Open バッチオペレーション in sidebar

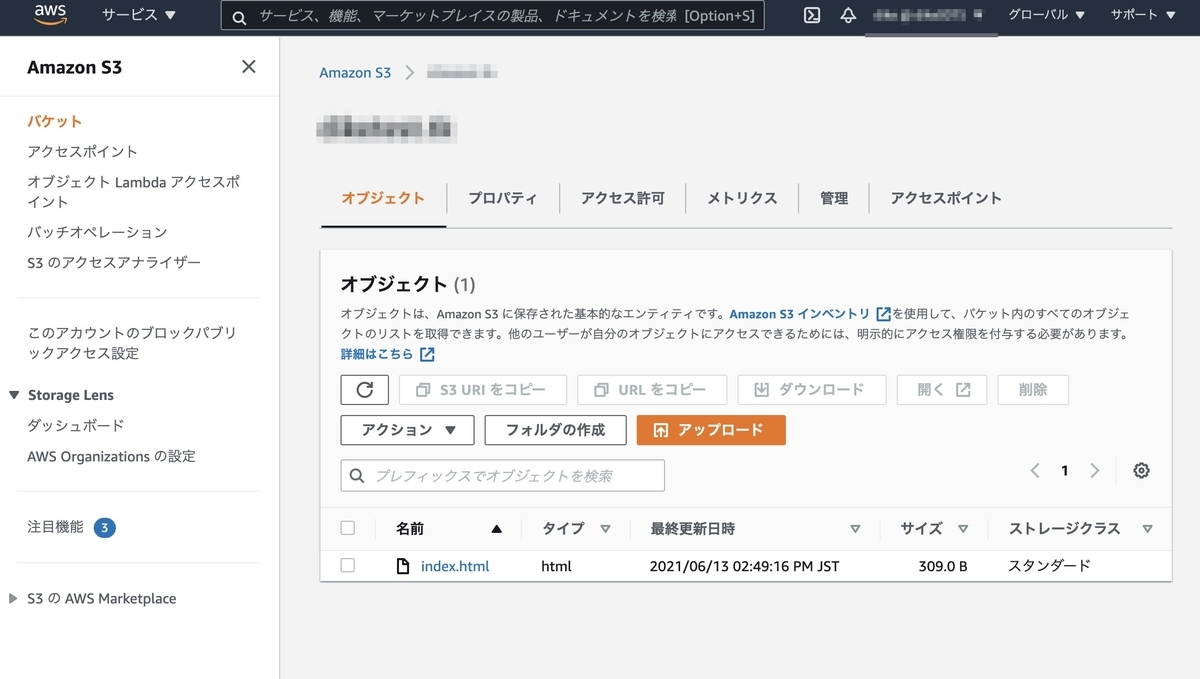97,232
